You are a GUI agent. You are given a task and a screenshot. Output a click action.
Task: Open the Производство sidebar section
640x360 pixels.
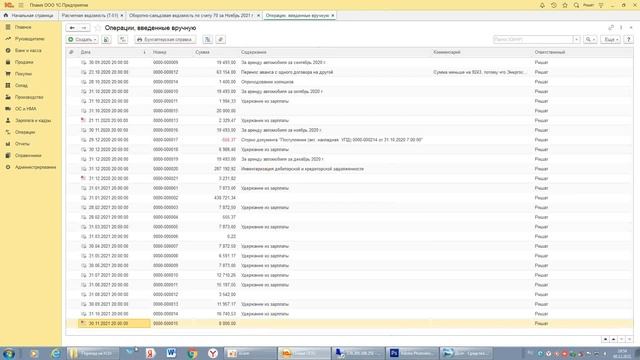click(29, 97)
